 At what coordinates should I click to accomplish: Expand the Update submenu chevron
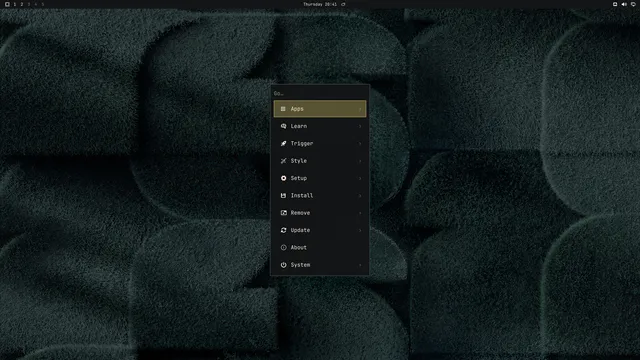tap(360, 230)
